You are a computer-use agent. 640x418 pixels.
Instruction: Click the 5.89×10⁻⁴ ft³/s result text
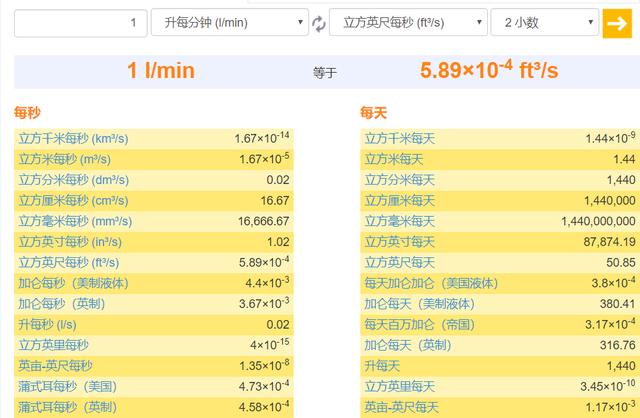tap(489, 70)
